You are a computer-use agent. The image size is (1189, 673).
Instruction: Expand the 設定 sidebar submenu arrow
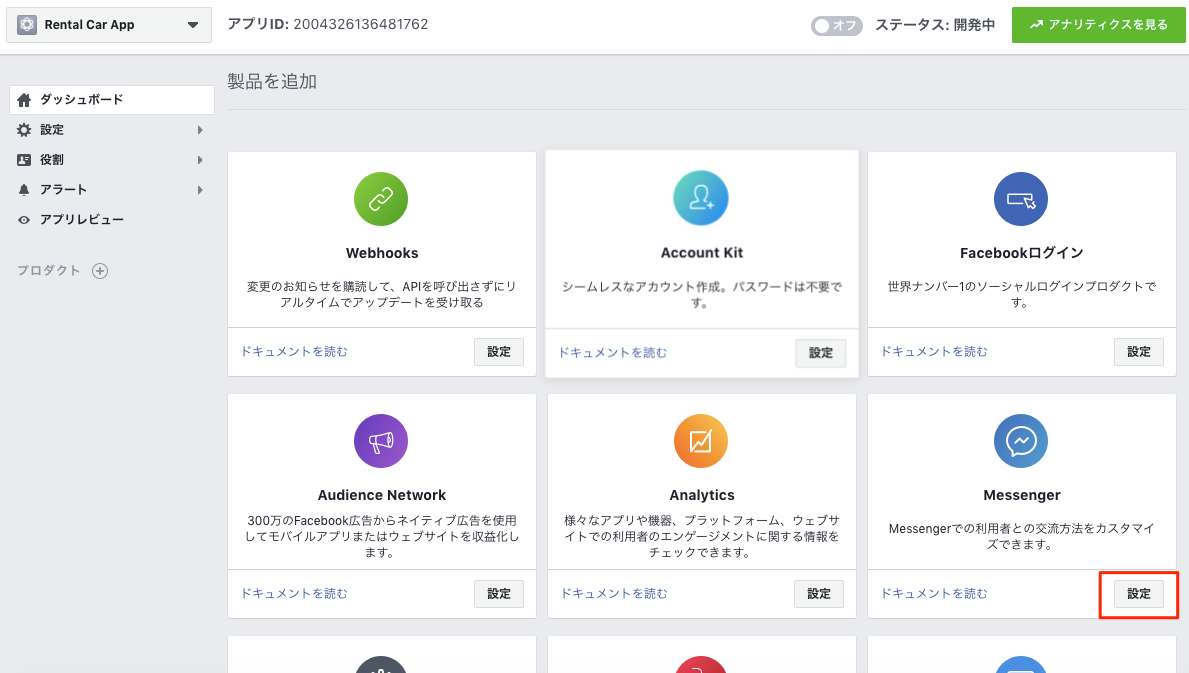(200, 130)
